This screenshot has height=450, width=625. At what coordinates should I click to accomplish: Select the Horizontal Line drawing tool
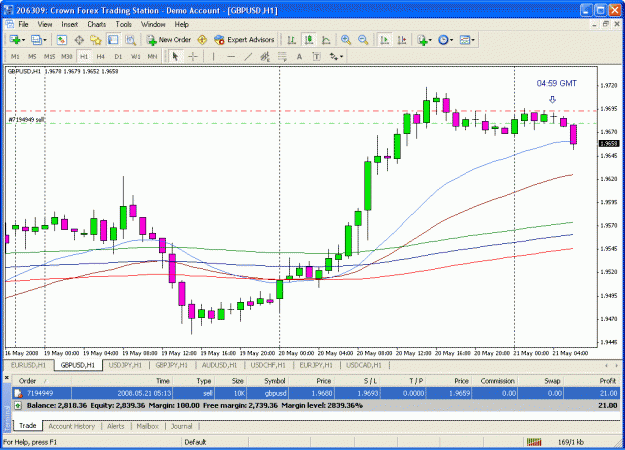click(231, 57)
